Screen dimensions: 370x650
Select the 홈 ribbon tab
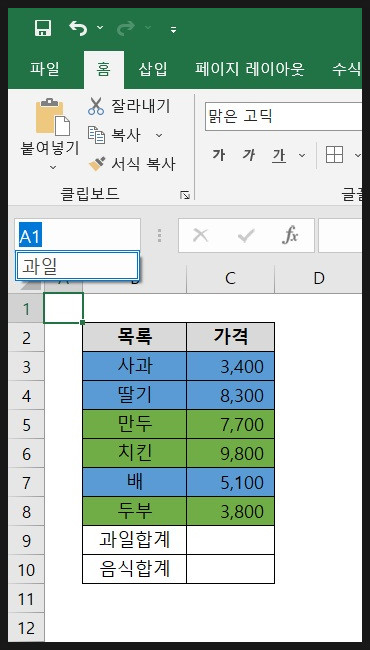coord(104,69)
